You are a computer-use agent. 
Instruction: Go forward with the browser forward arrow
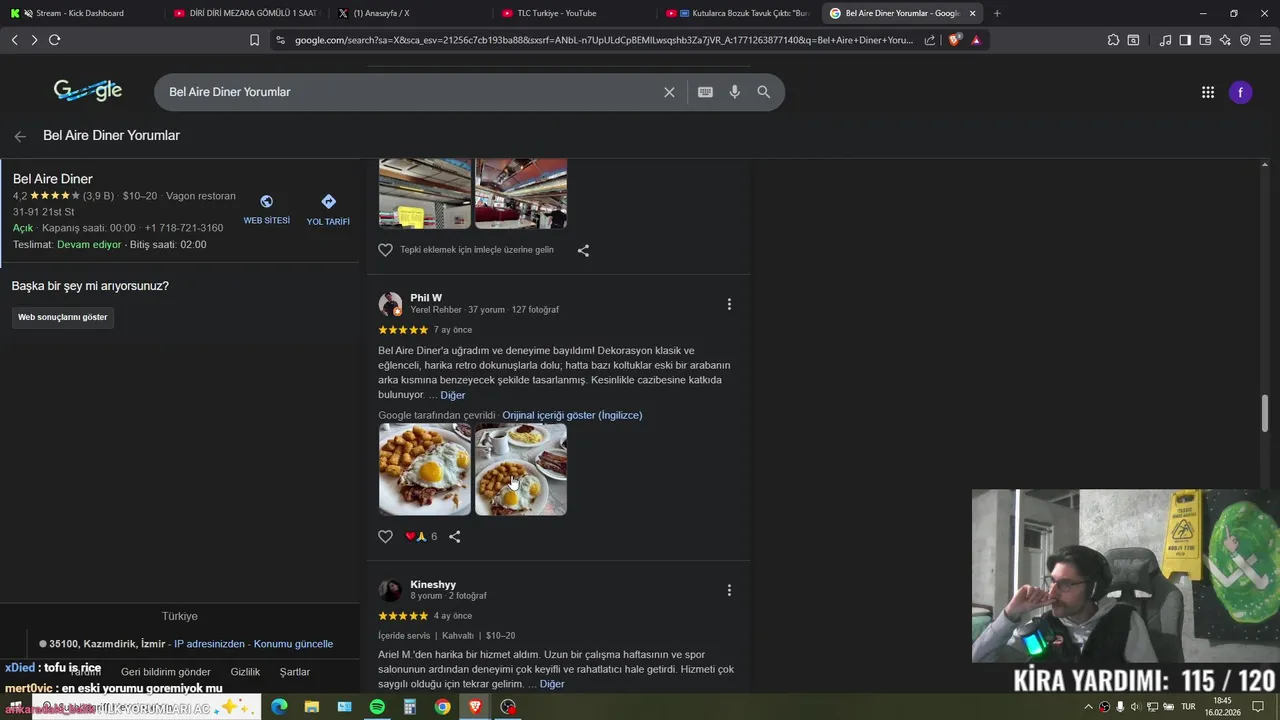tap(34, 40)
